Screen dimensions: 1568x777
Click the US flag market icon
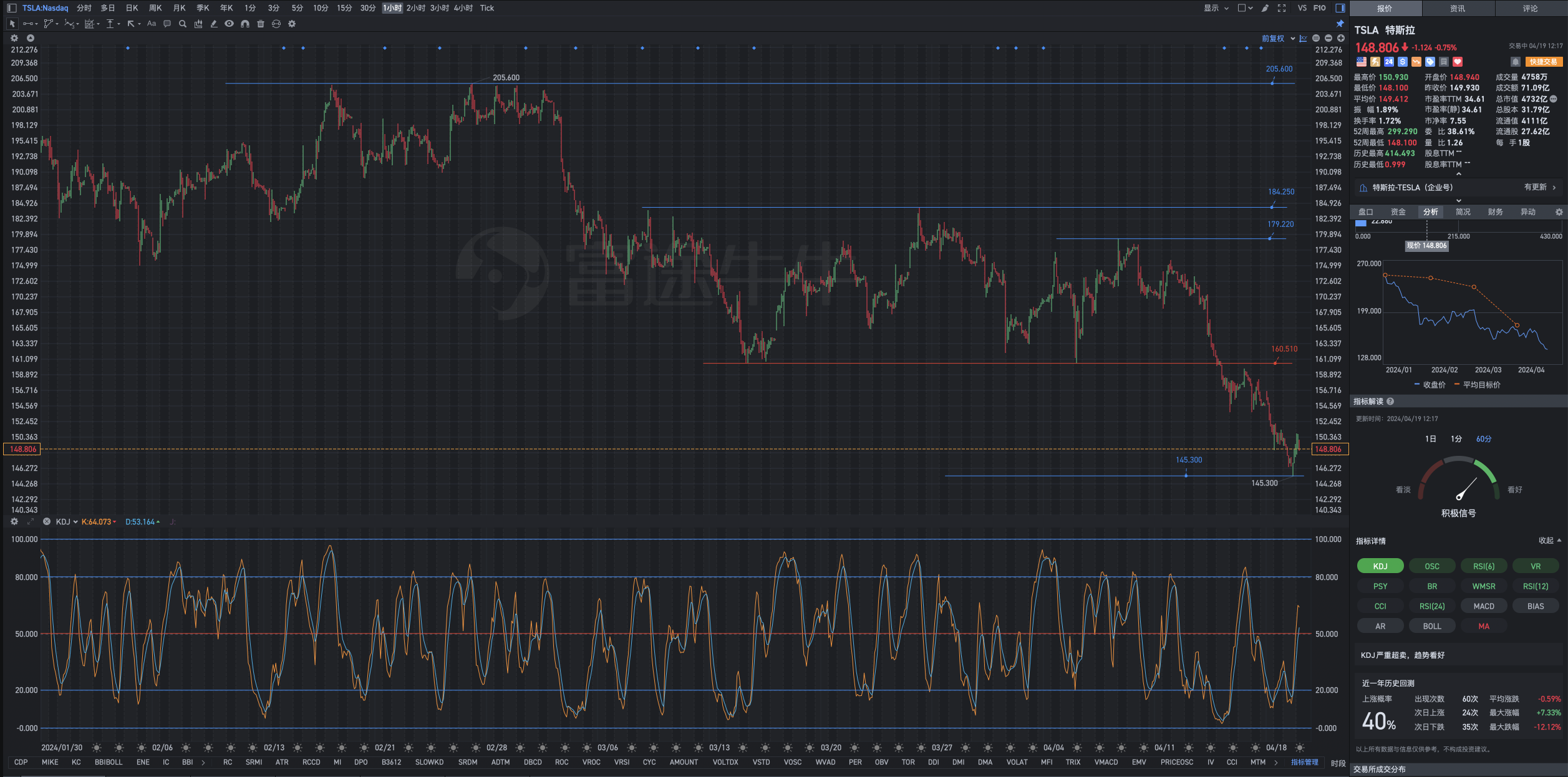click(x=1362, y=62)
